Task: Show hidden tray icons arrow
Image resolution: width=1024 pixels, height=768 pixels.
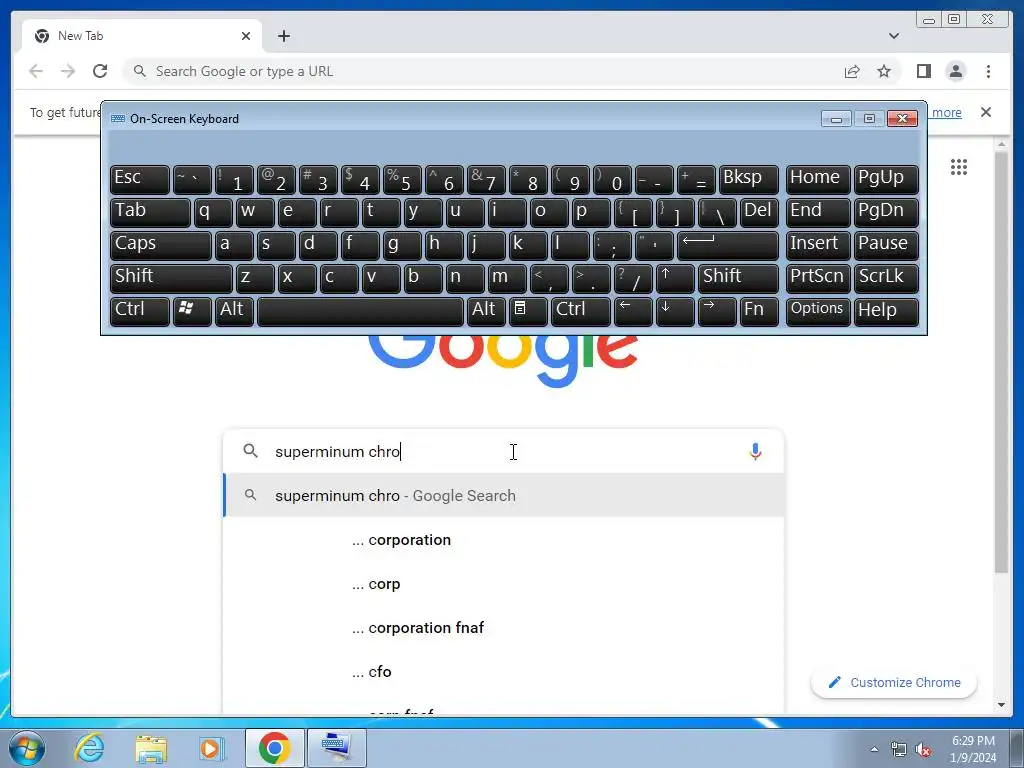Action: pos(874,749)
